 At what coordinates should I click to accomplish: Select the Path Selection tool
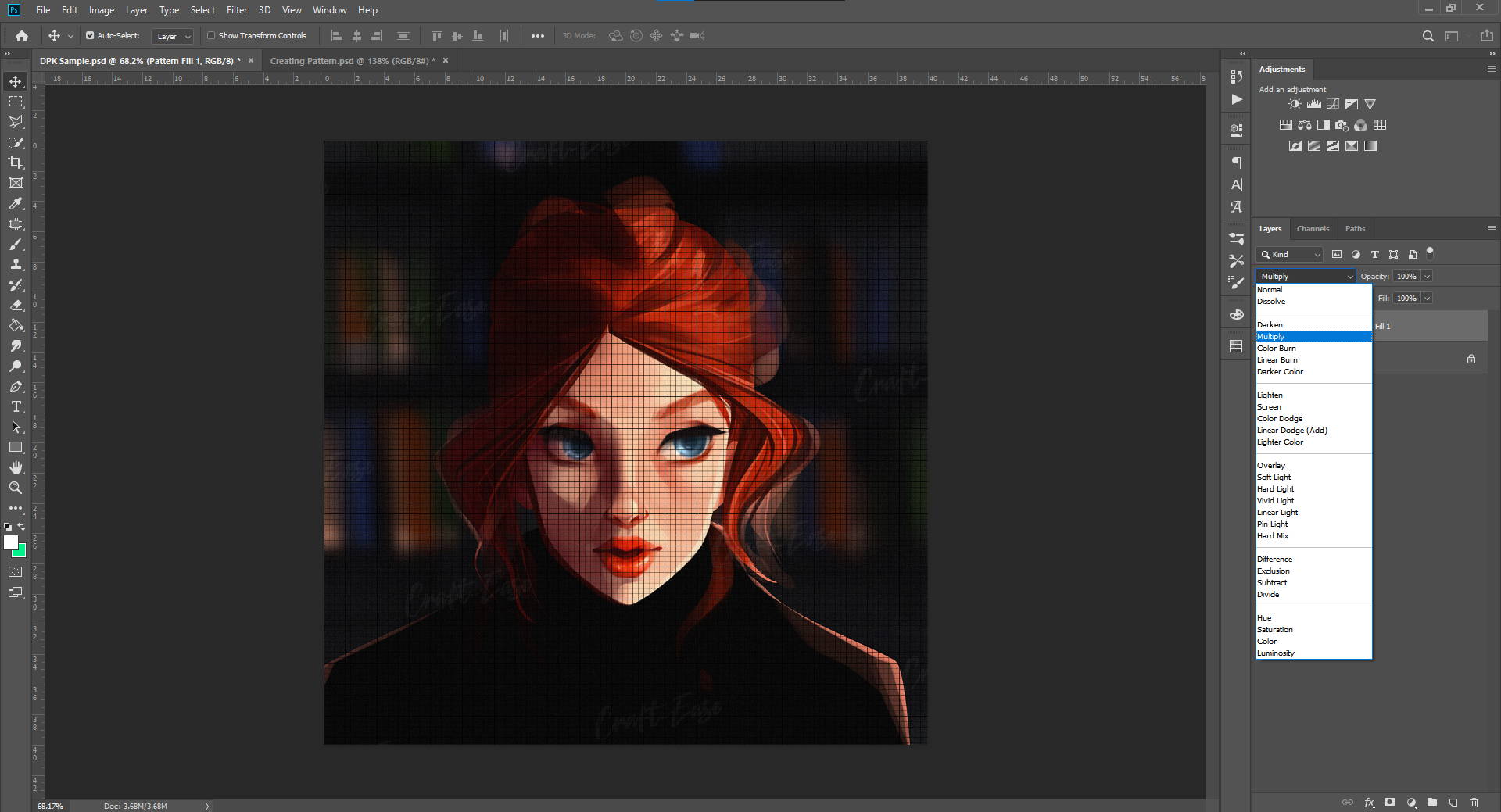(16, 427)
